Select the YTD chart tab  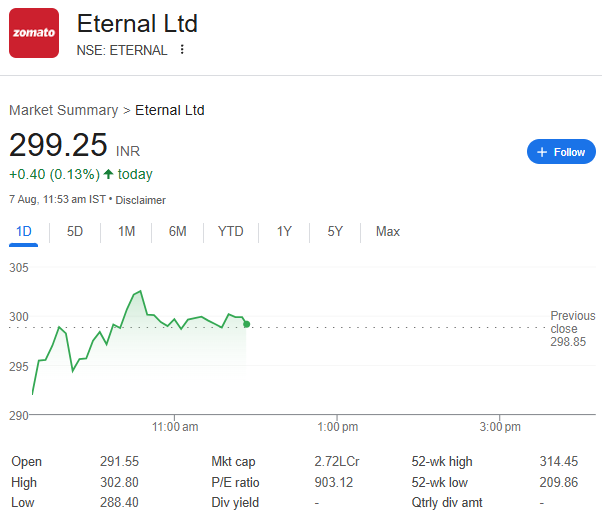(x=230, y=232)
